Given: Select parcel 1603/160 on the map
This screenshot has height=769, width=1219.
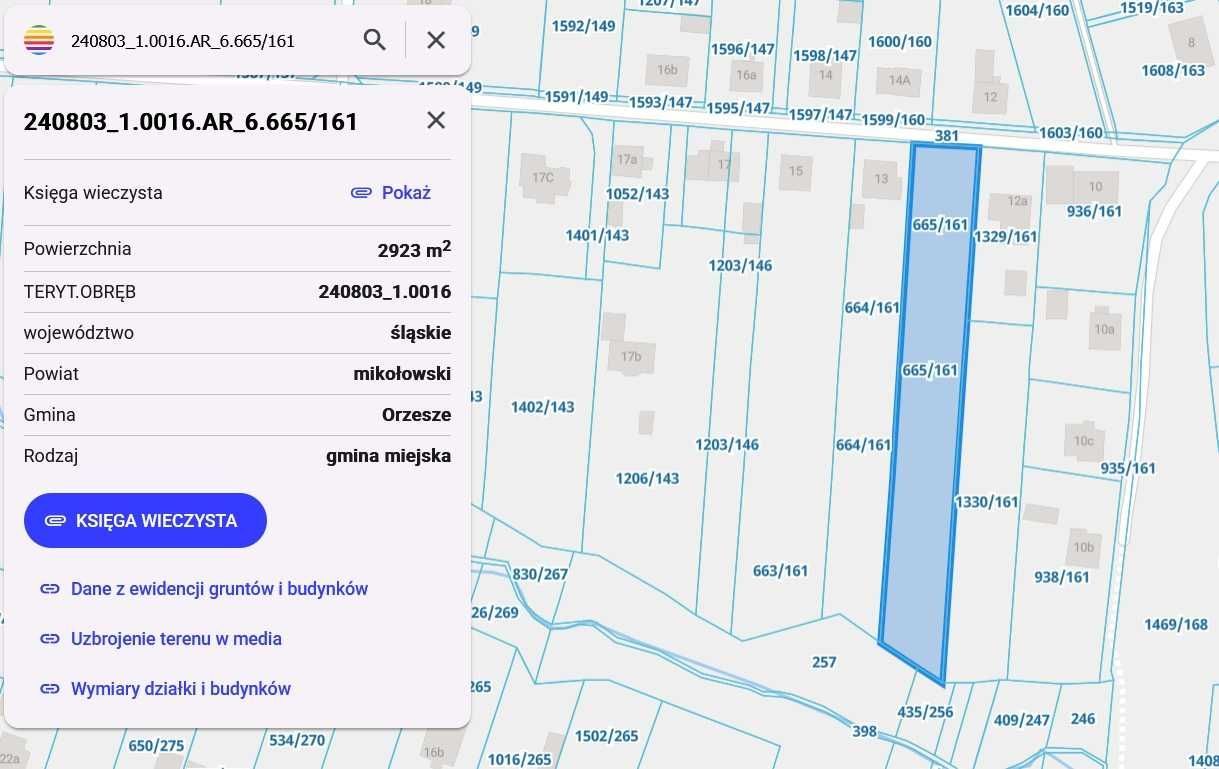Looking at the screenshot, I should point(1071,133).
